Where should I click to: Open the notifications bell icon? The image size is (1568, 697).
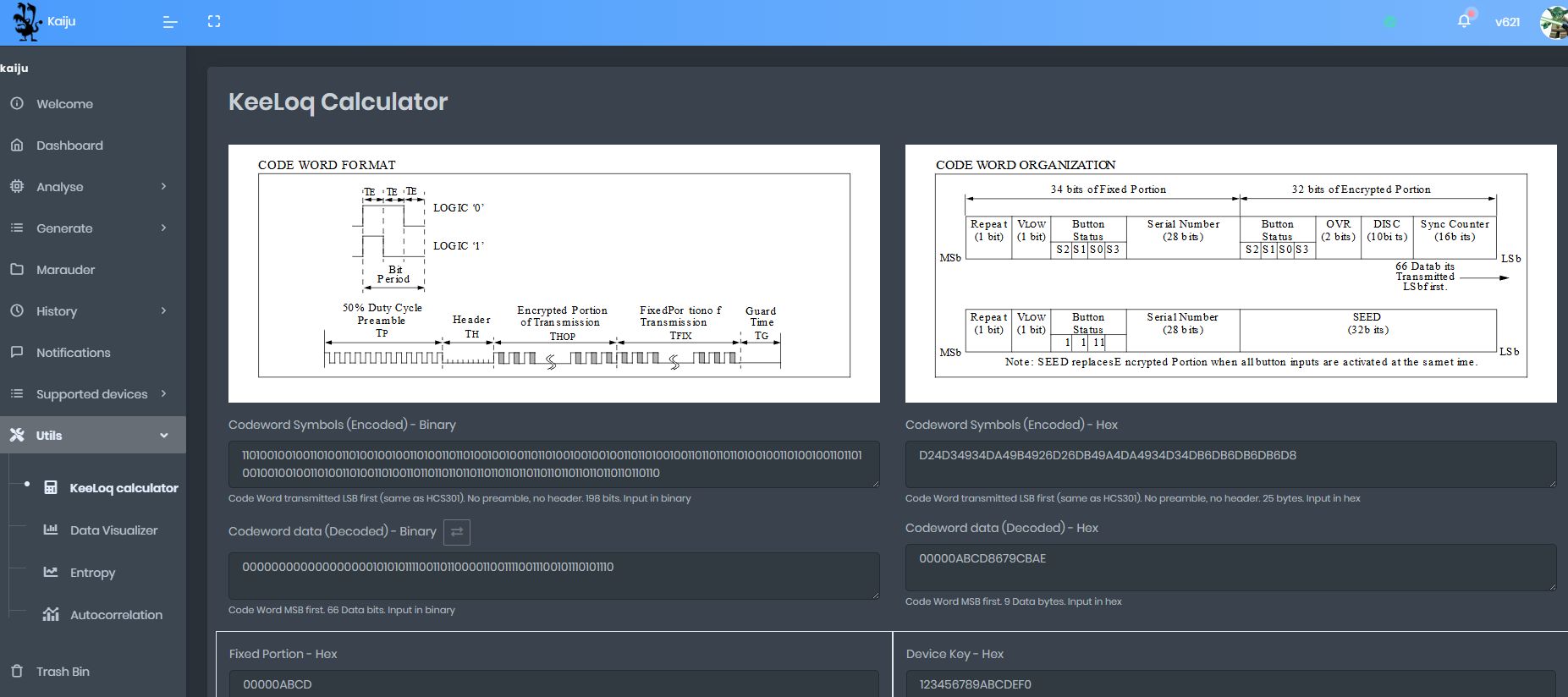point(1464,21)
